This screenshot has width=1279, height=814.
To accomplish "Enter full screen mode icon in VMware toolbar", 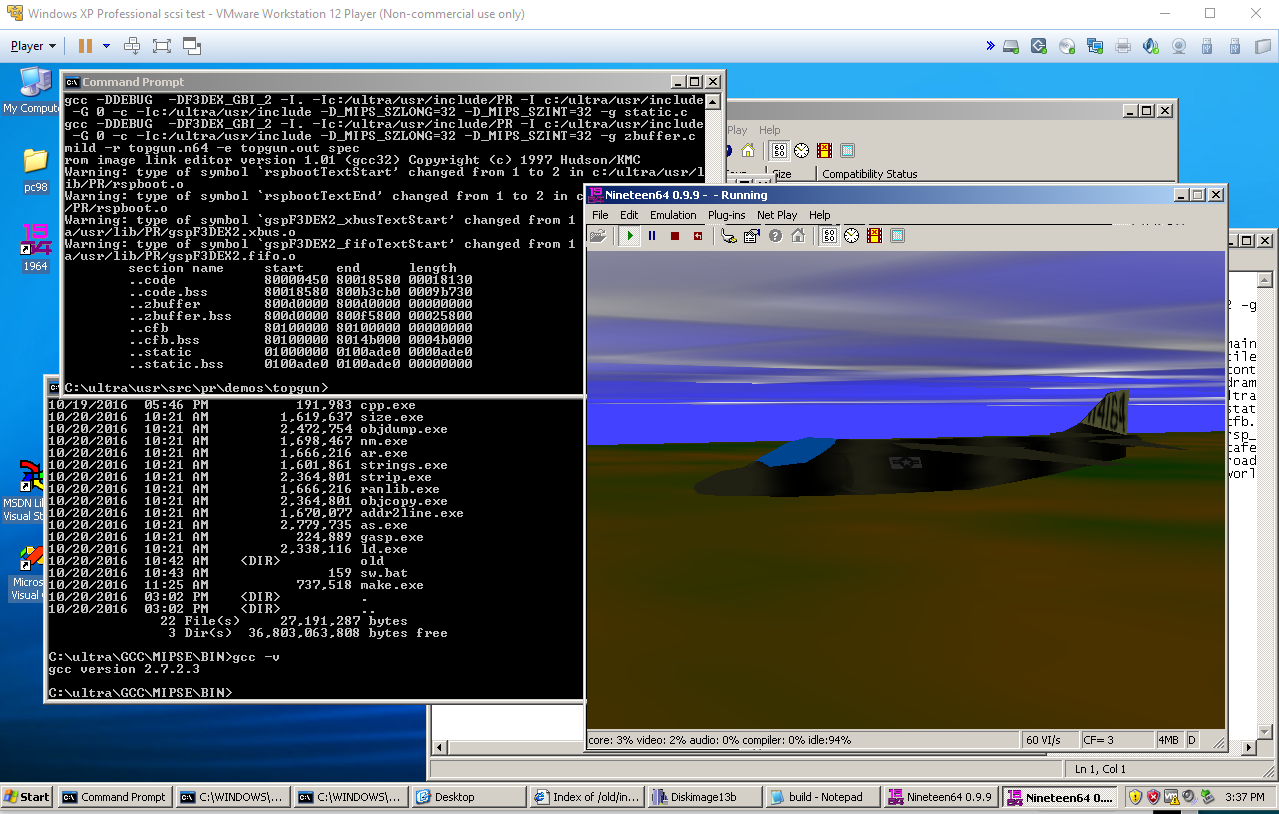I will (162, 46).
